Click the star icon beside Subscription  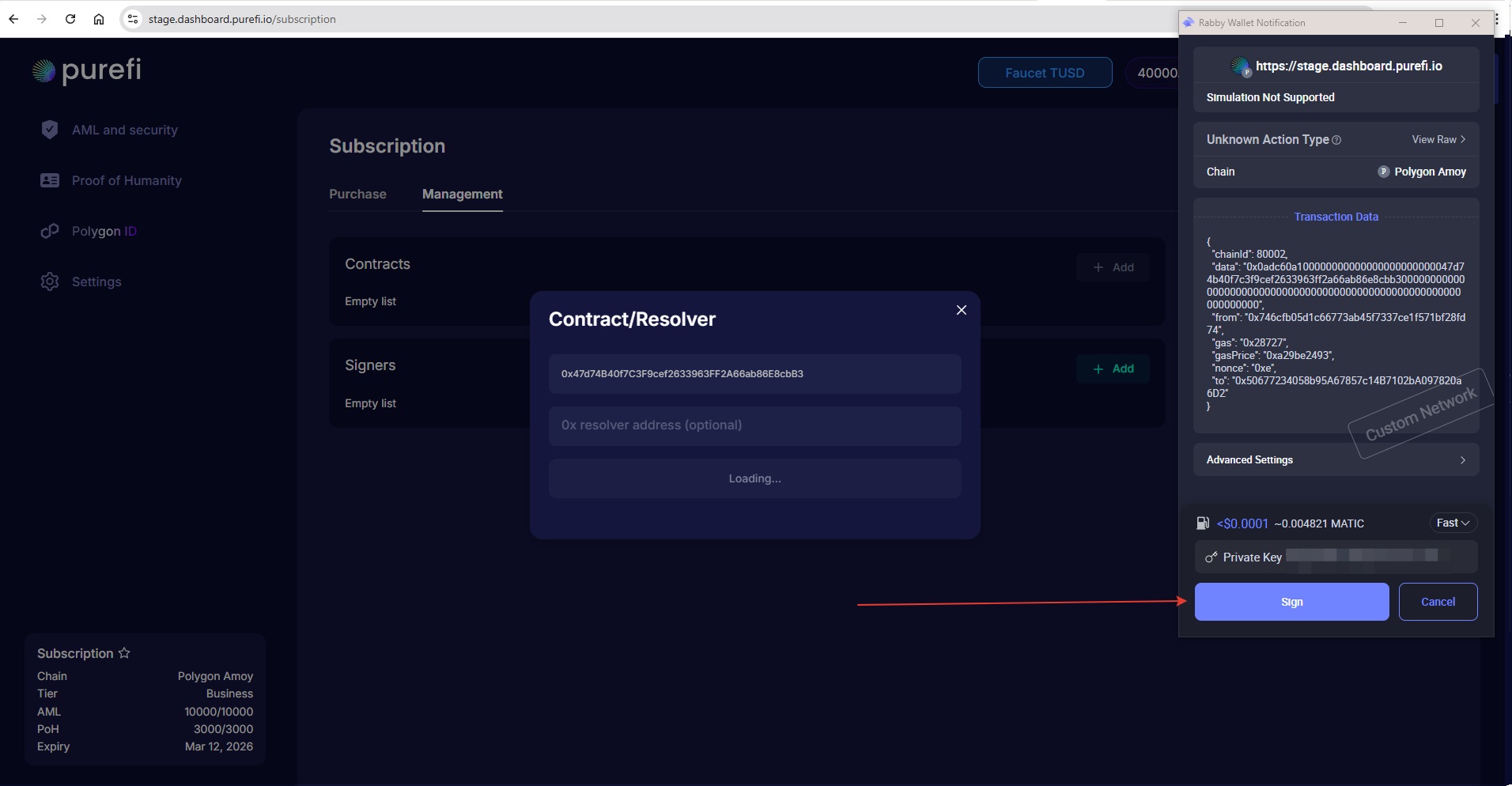[x=124, y=653]
